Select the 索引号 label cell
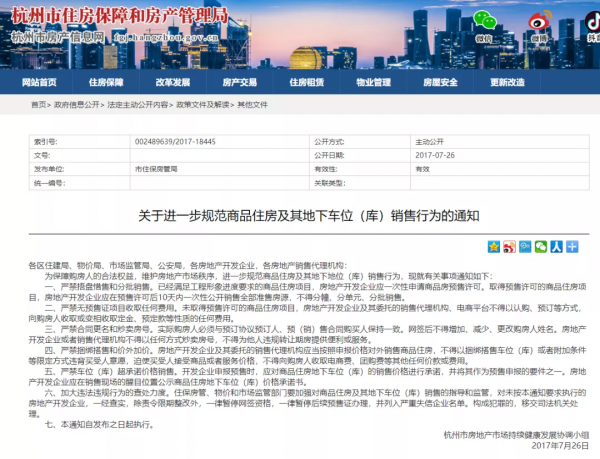600x459 pixels. coord(80,142)
